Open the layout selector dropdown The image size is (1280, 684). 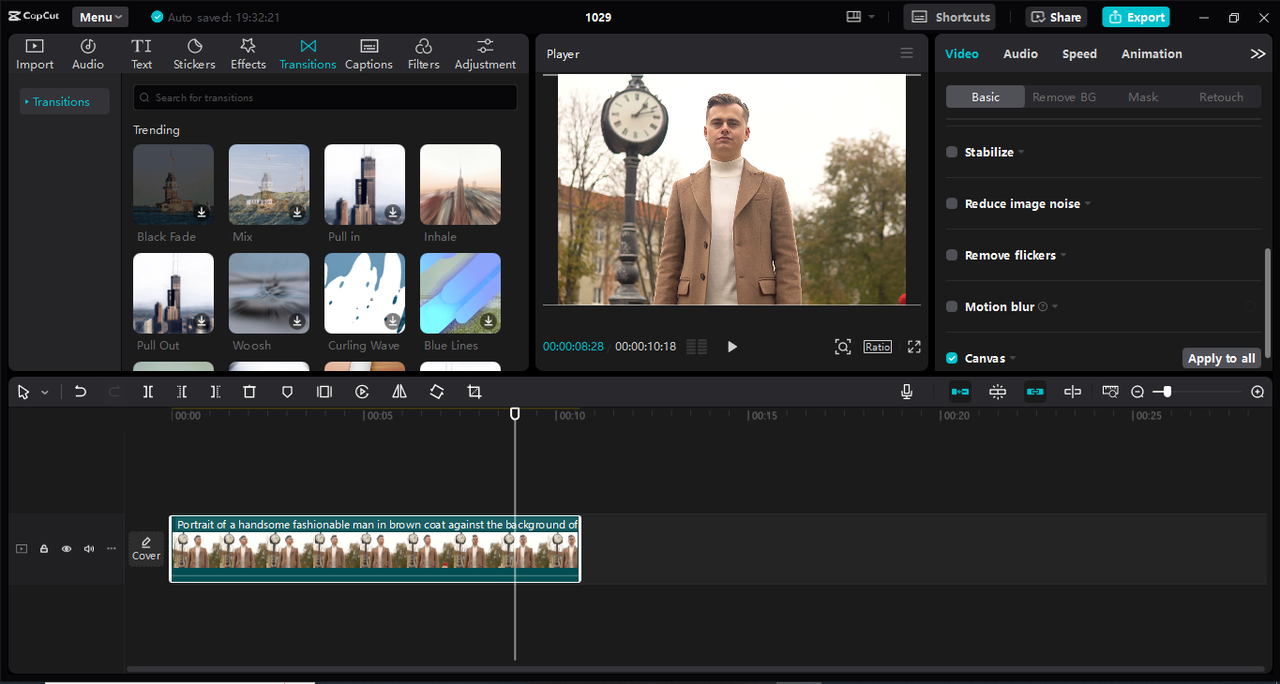[860, 17]
